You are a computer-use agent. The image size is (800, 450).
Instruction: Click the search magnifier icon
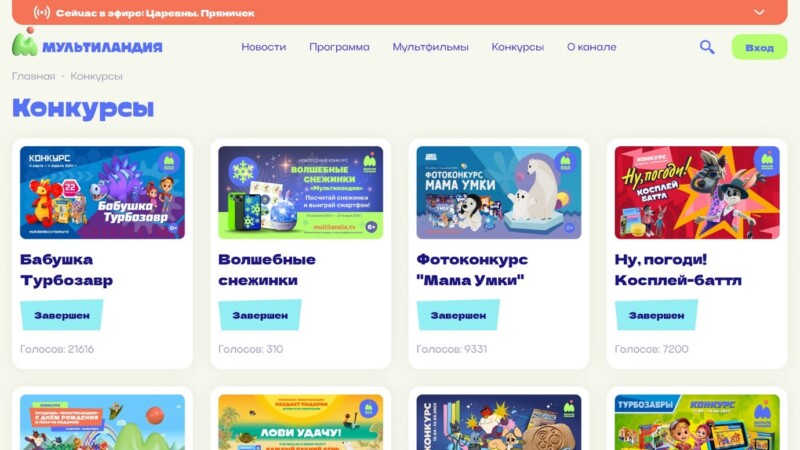pyautogui.click(x=707, y=47)
